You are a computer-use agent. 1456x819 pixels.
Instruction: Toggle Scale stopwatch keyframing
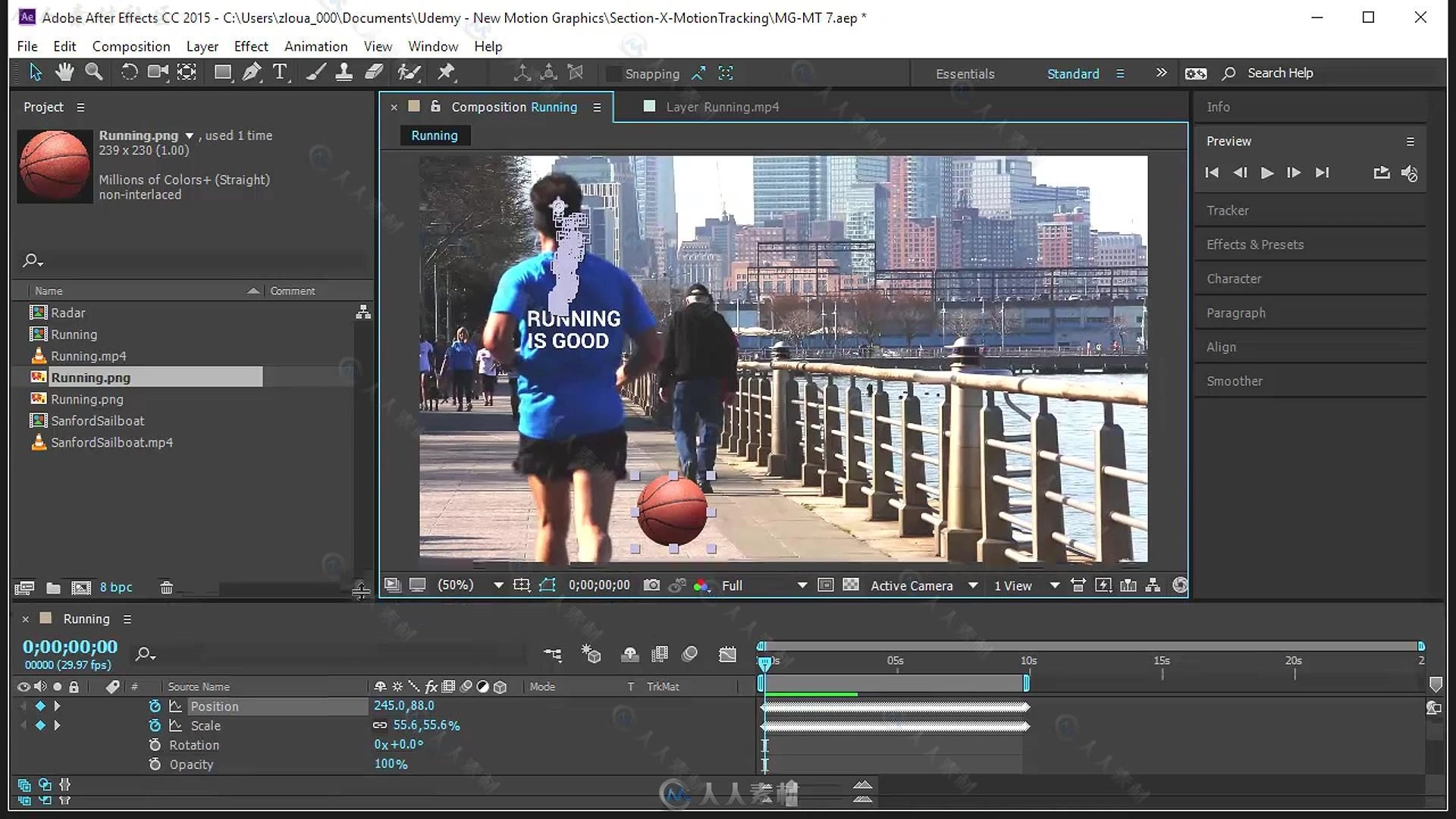pos(155,726)
